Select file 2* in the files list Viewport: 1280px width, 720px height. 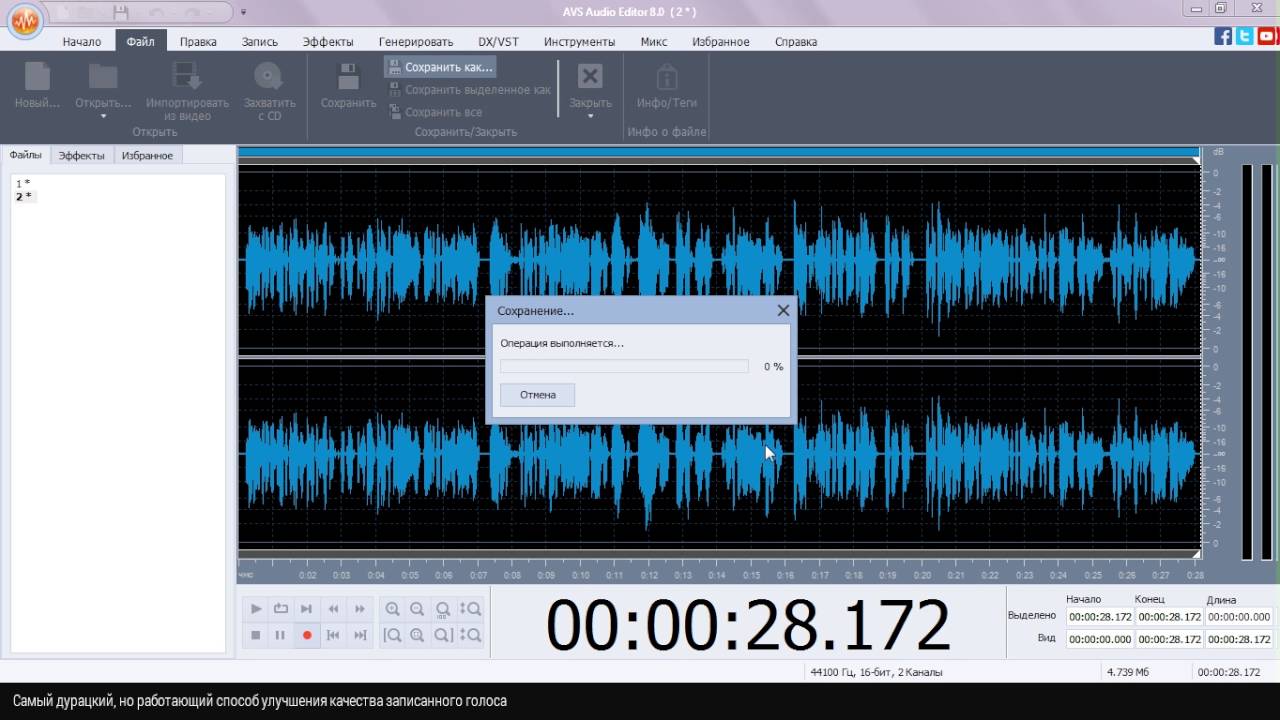click(23, 196)
